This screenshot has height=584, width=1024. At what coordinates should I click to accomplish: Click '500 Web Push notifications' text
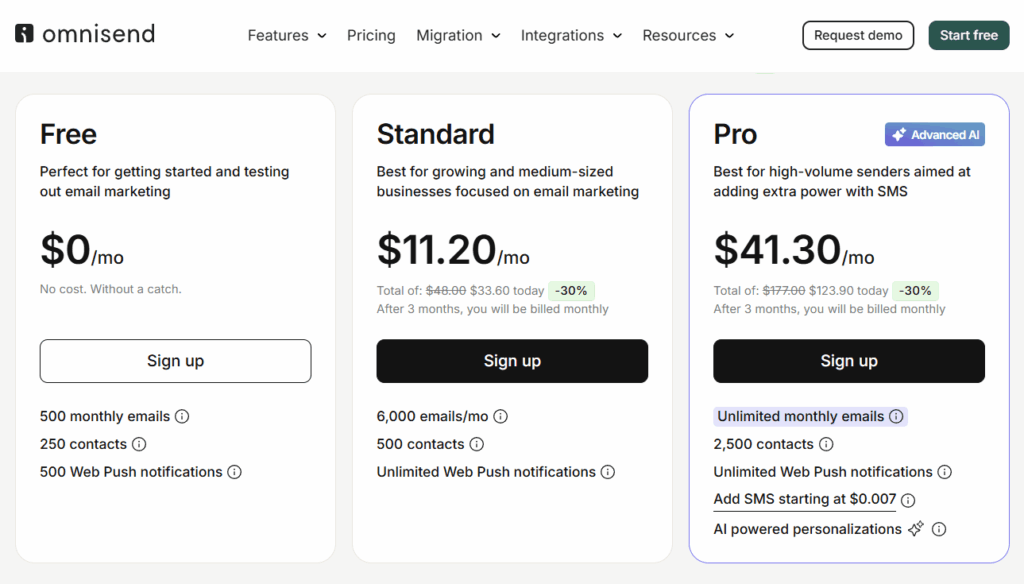tap(131, 472)
